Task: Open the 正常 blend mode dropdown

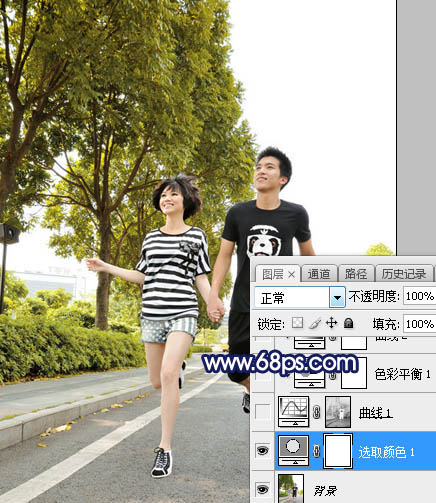Action: pyautogui.click(x=337, y=297)
